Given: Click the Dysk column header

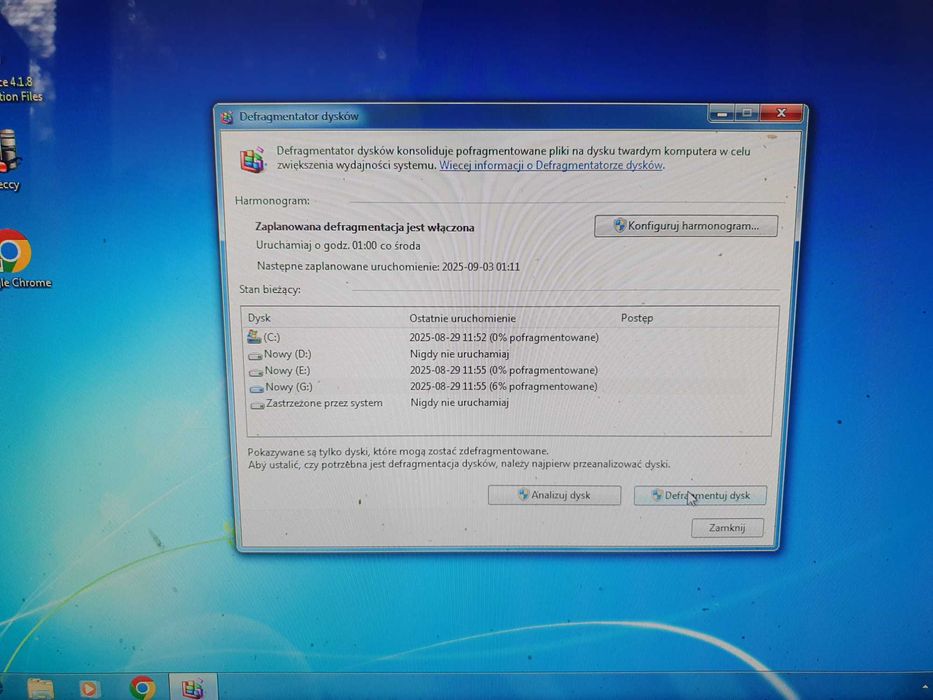Looking at the screenshot, I should tap(259, 318).
